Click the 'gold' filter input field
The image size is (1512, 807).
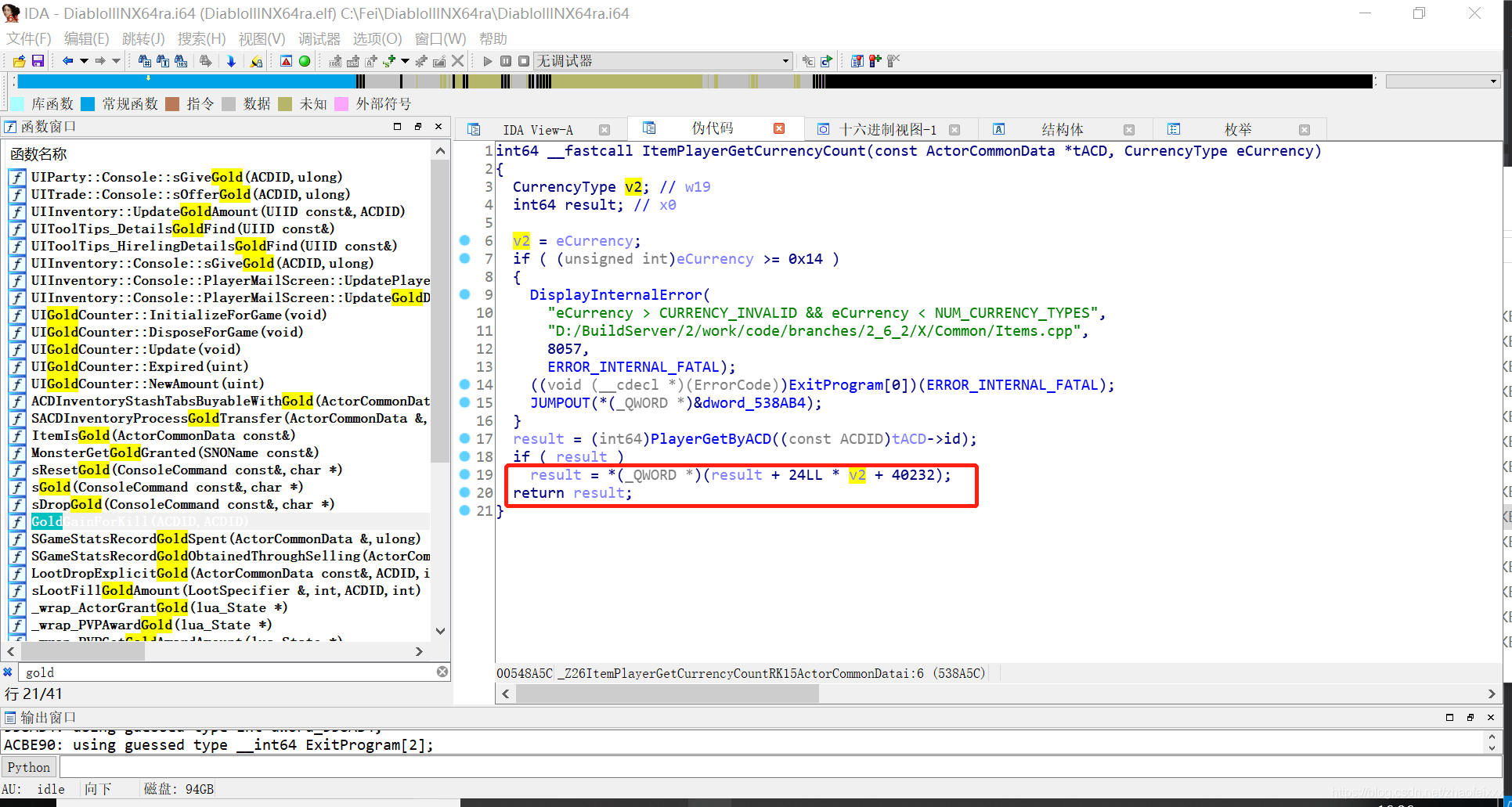(x=227, y=672)
